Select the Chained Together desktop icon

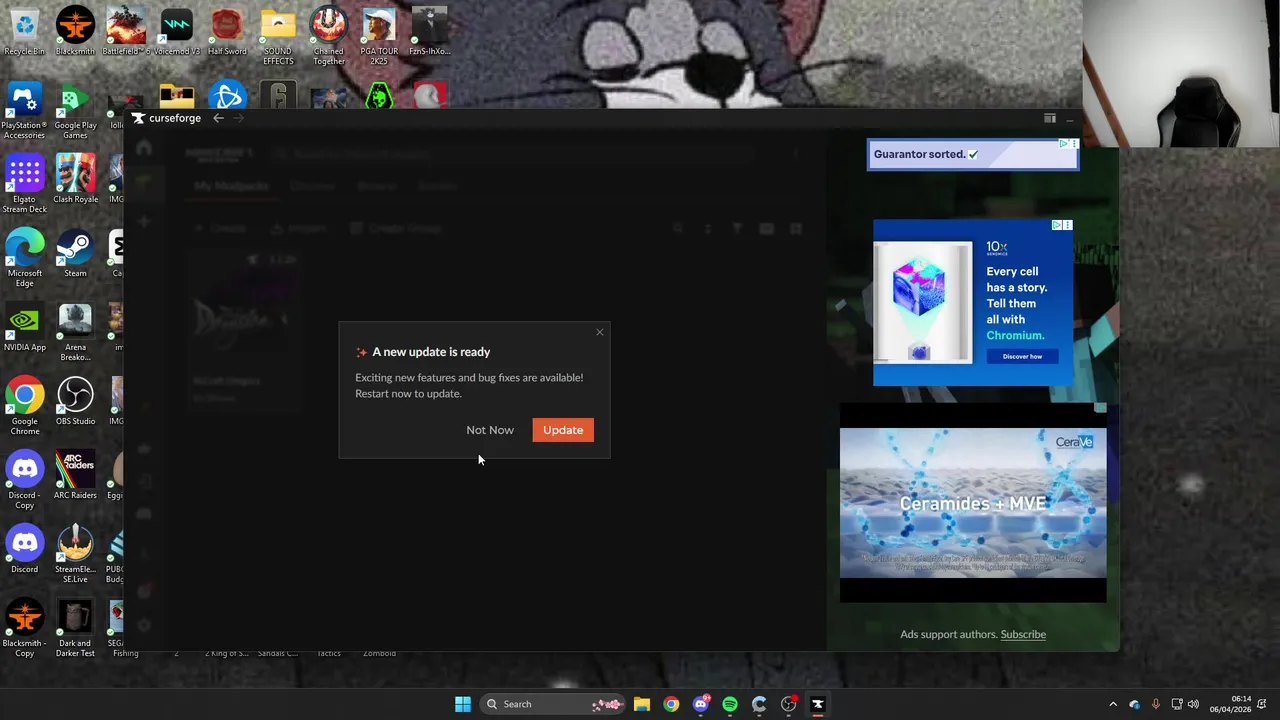328,38
